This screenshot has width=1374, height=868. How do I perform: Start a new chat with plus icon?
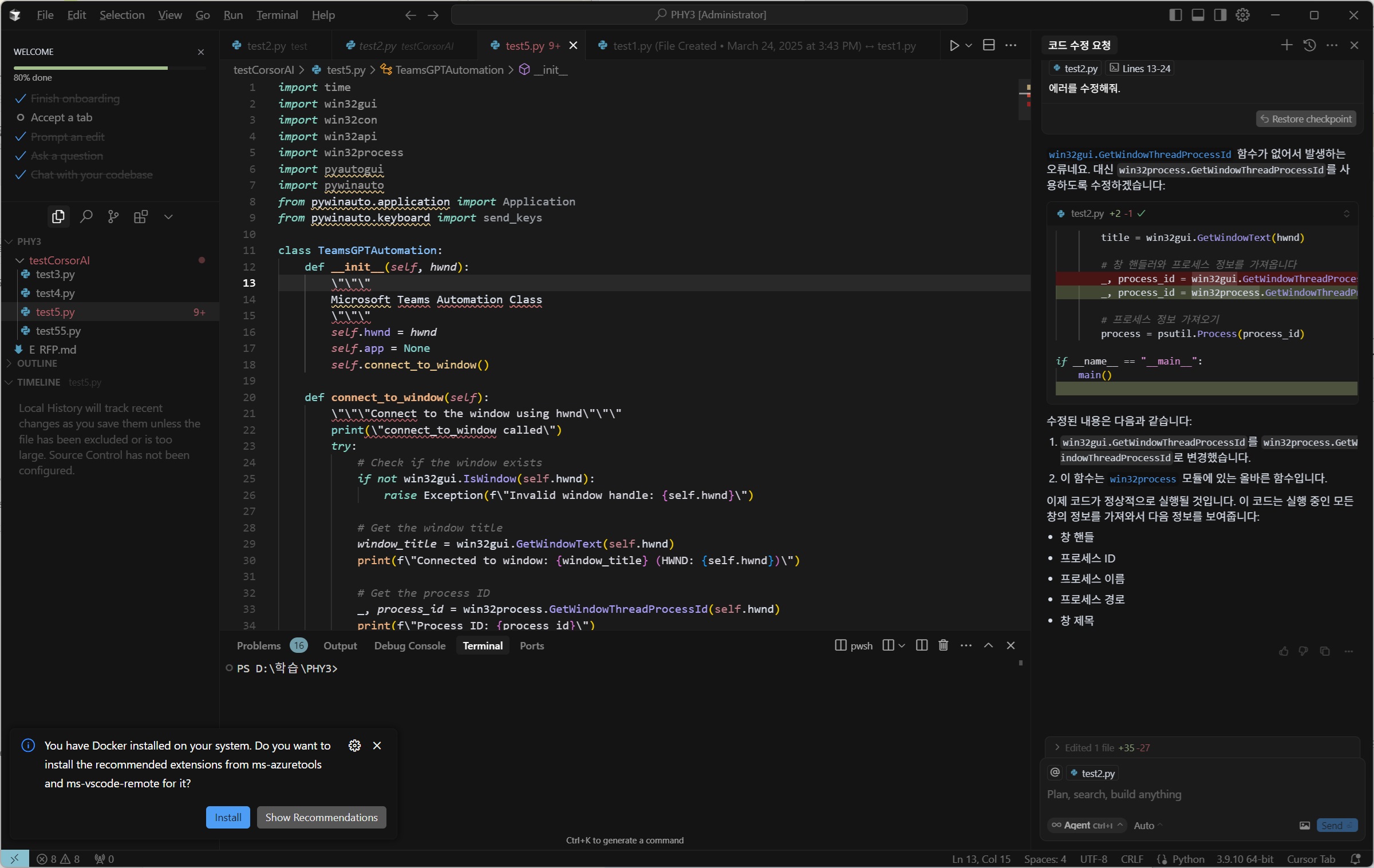click(1286, 45)
